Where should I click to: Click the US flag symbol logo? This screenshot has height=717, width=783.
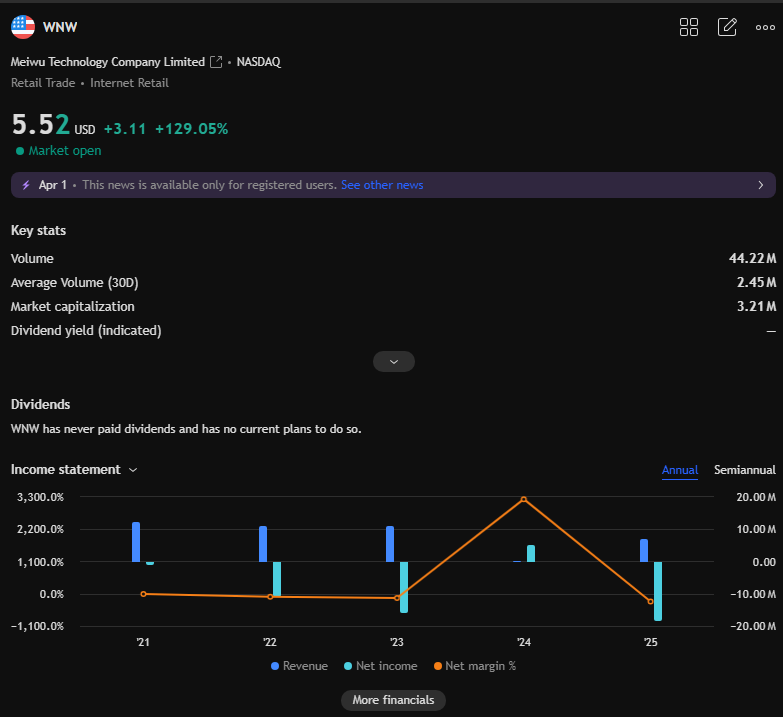pos(23,27)
